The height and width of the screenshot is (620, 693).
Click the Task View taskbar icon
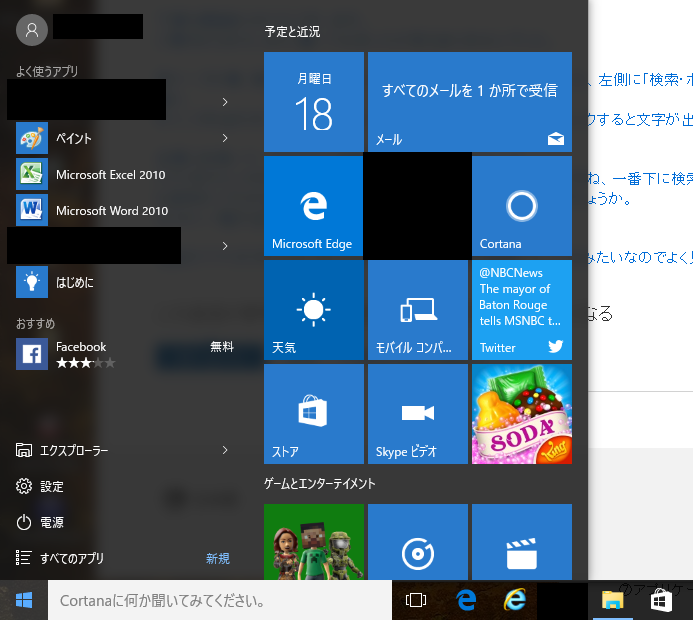click(416, 600)
